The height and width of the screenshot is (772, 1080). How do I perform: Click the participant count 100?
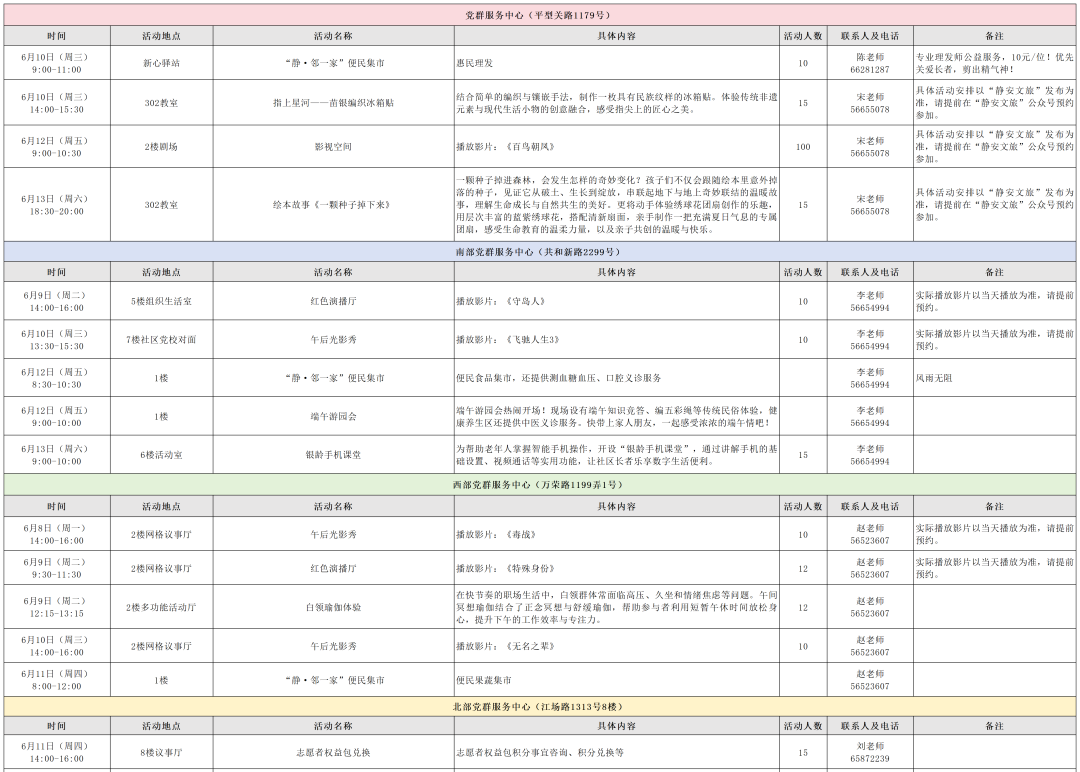coord(803,147)
